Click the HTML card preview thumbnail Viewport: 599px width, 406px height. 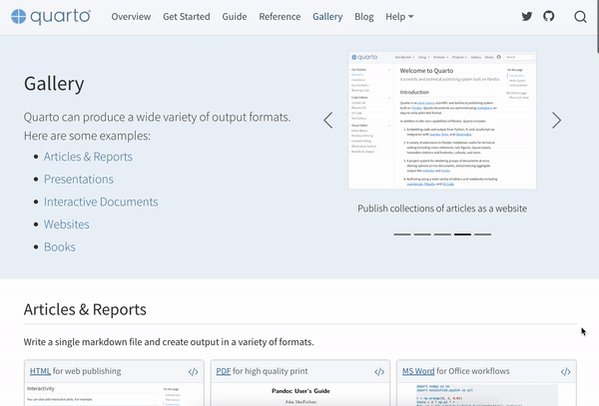pos(114,395)
